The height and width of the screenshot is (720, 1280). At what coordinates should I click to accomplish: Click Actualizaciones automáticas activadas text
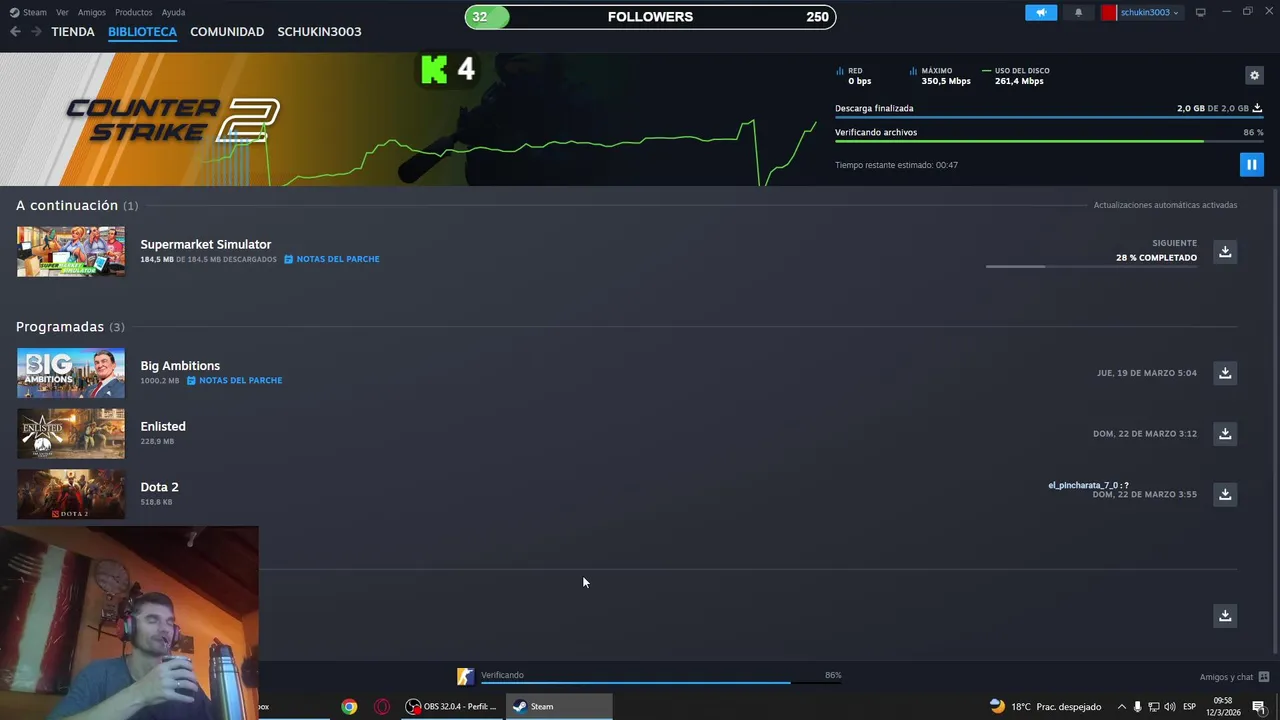(1165, 205)
